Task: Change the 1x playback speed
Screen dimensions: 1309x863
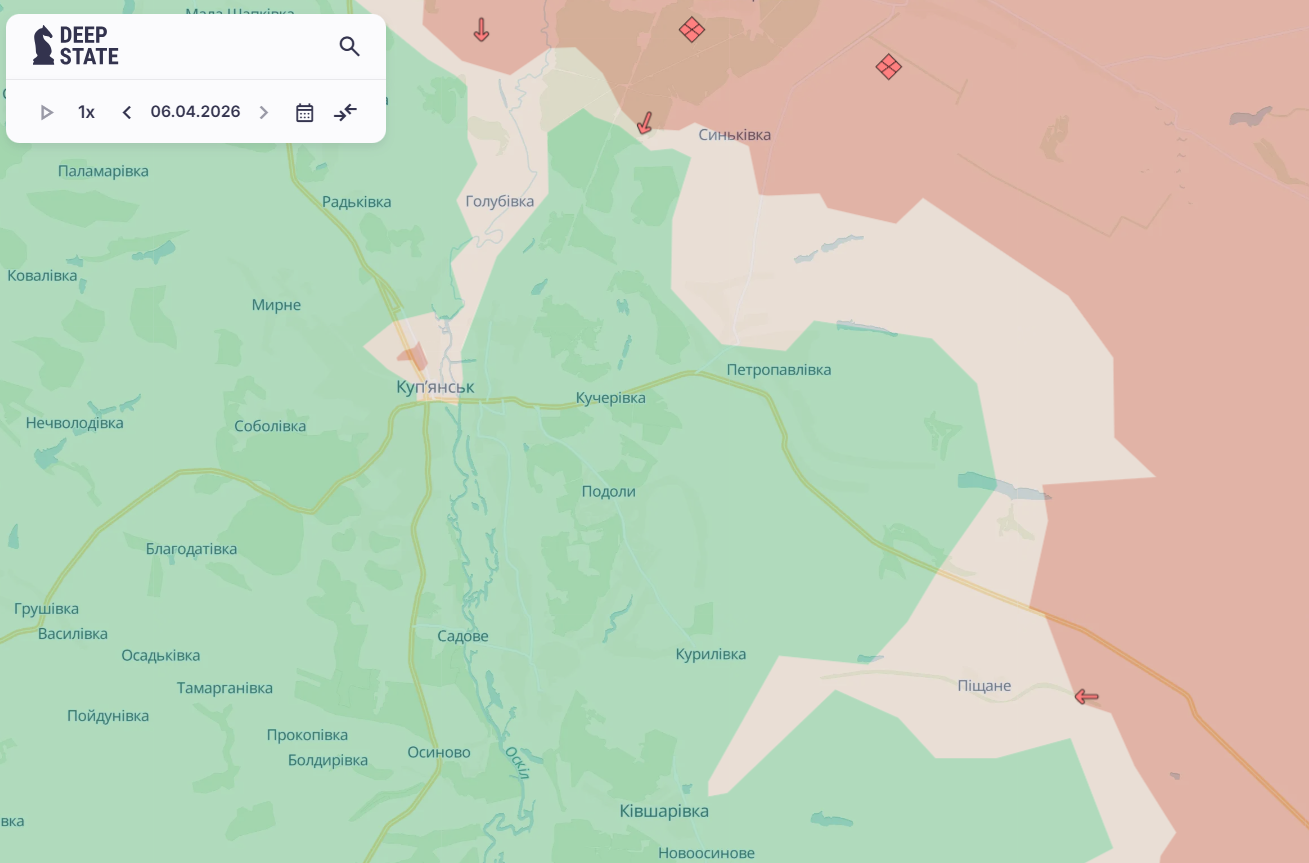Action: tap(87, 112)
